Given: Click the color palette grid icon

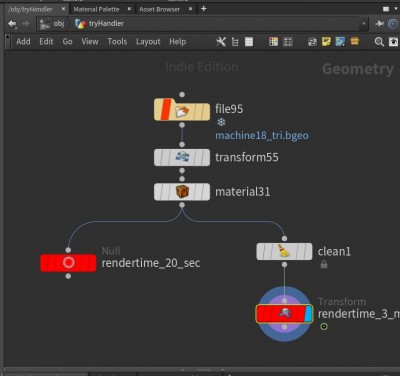Looking at the screenshot, I should click(x=273, y=42).
